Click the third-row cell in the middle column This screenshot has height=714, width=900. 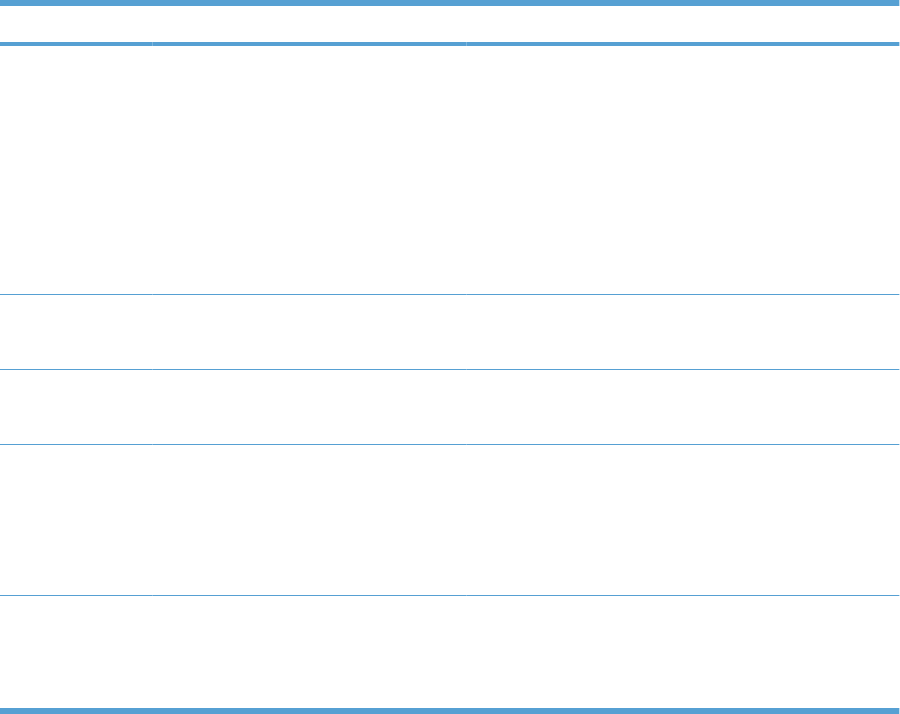309,407
